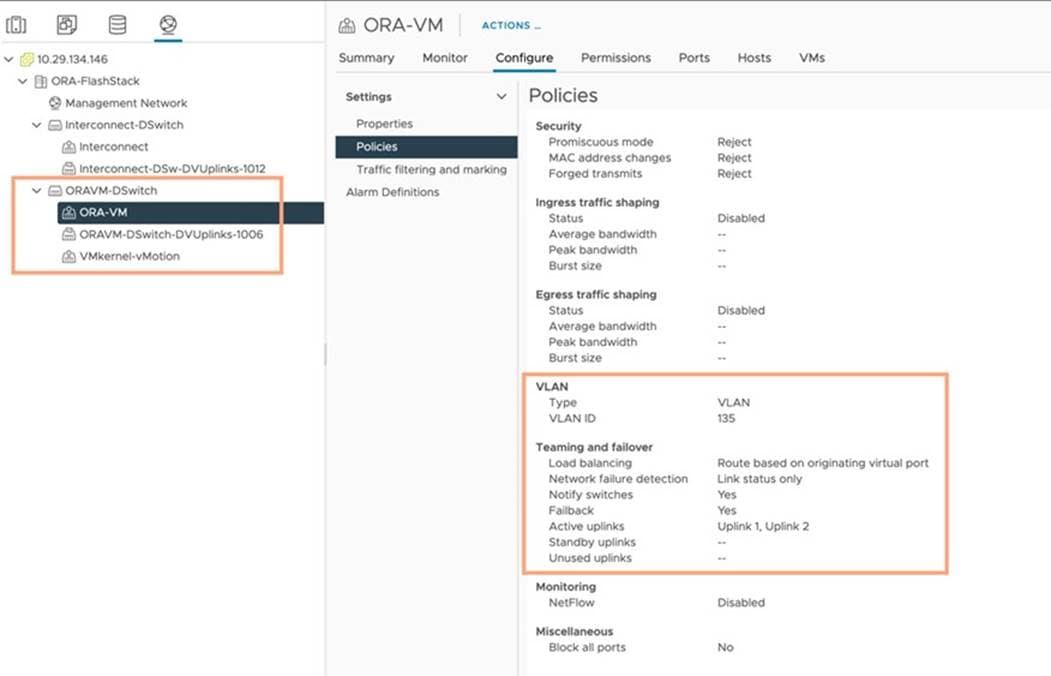This screenshot has width=1051, height=676.
Task: Click 'Route based on originating virtual port'
Action: tap(822, 463)
